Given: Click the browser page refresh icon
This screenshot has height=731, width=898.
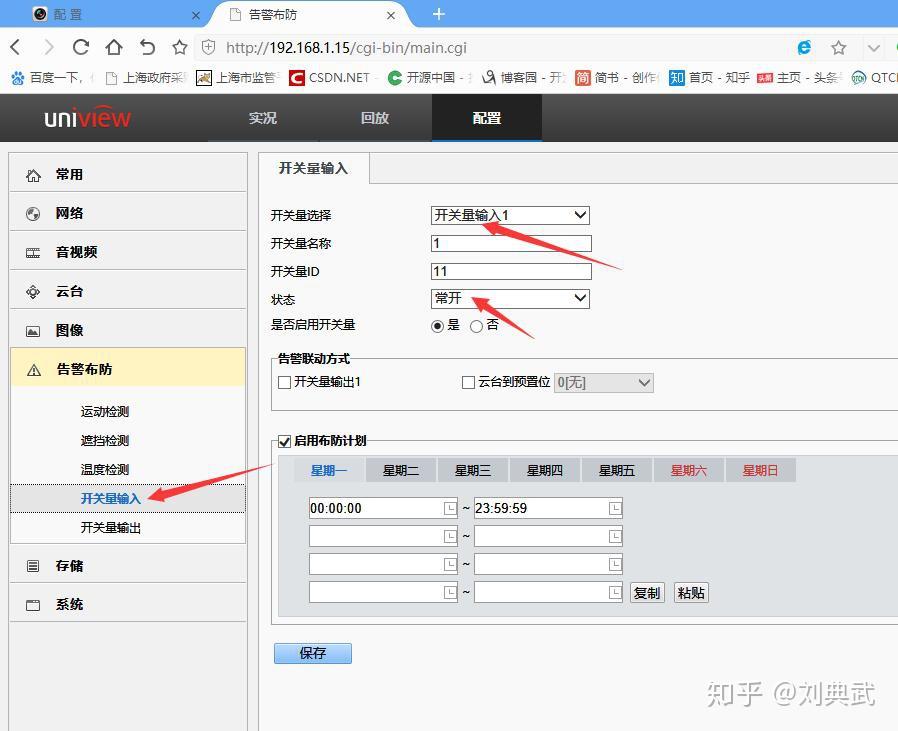Looking at the screenshot, I should [x=80, y=46].
